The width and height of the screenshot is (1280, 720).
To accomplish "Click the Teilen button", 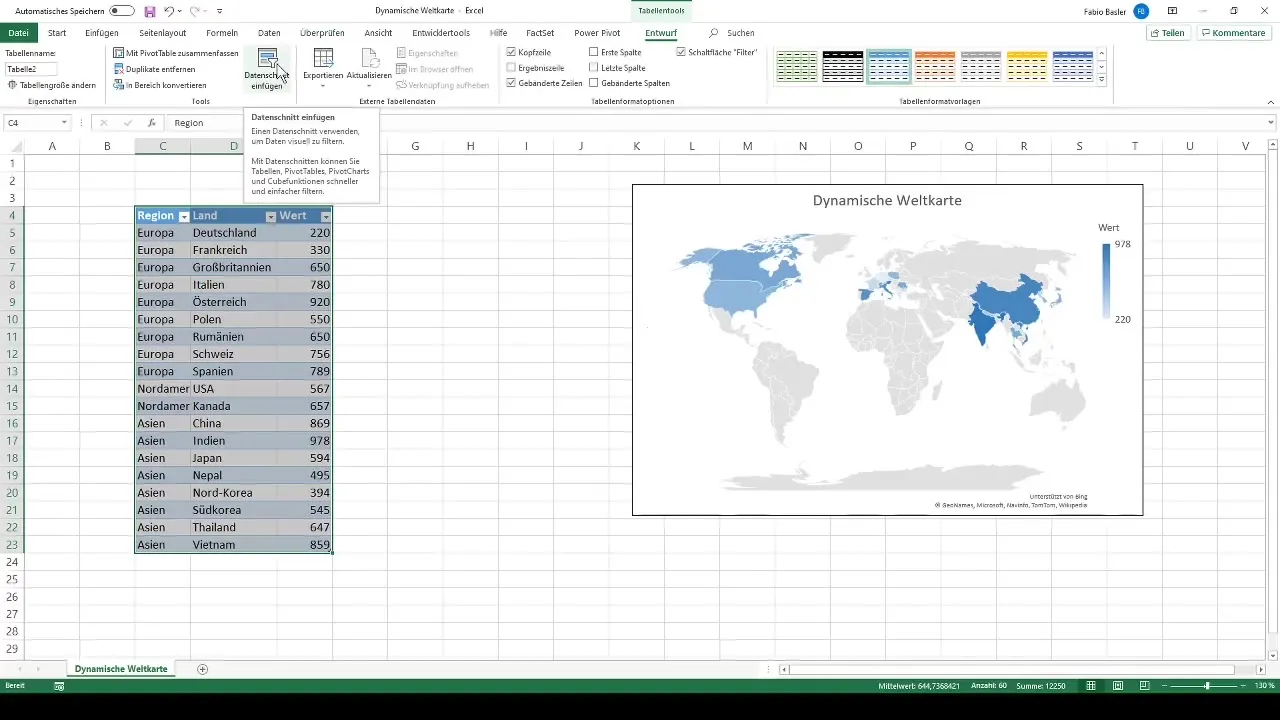I will point(1168,33).
